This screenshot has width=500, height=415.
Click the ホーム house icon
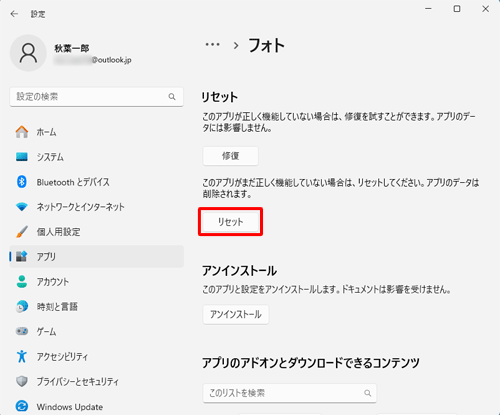(22, 132)
